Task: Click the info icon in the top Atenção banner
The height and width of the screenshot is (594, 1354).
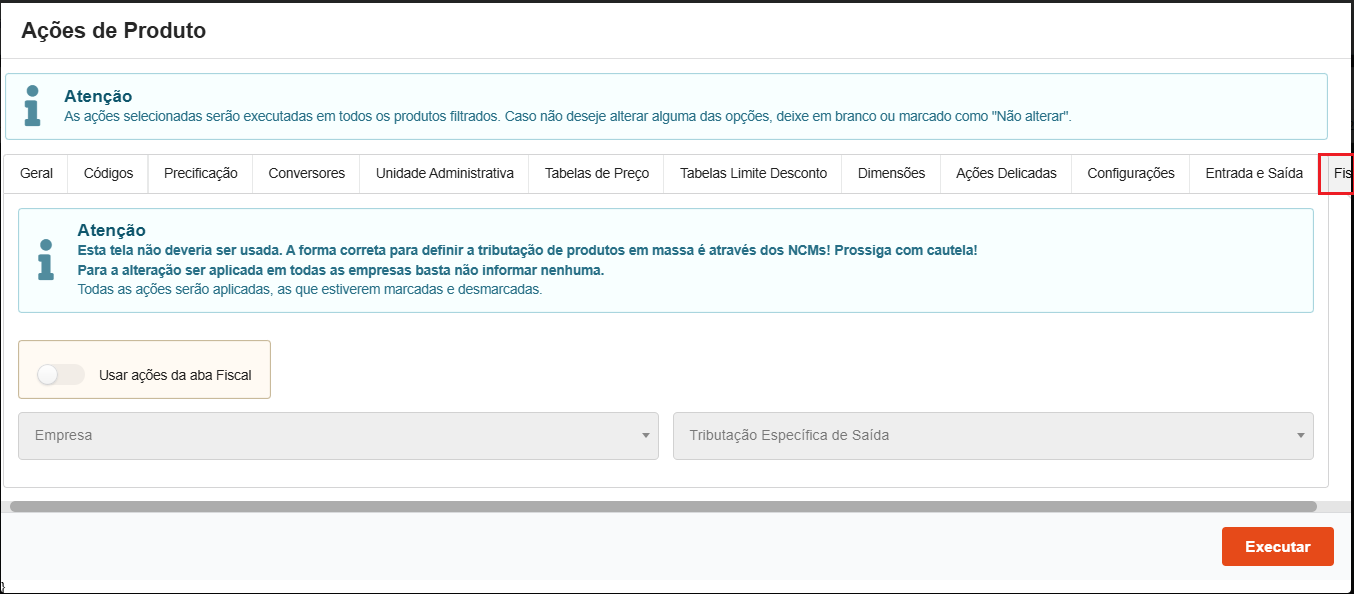Action: pyautogui.click(x=33, y=106)
